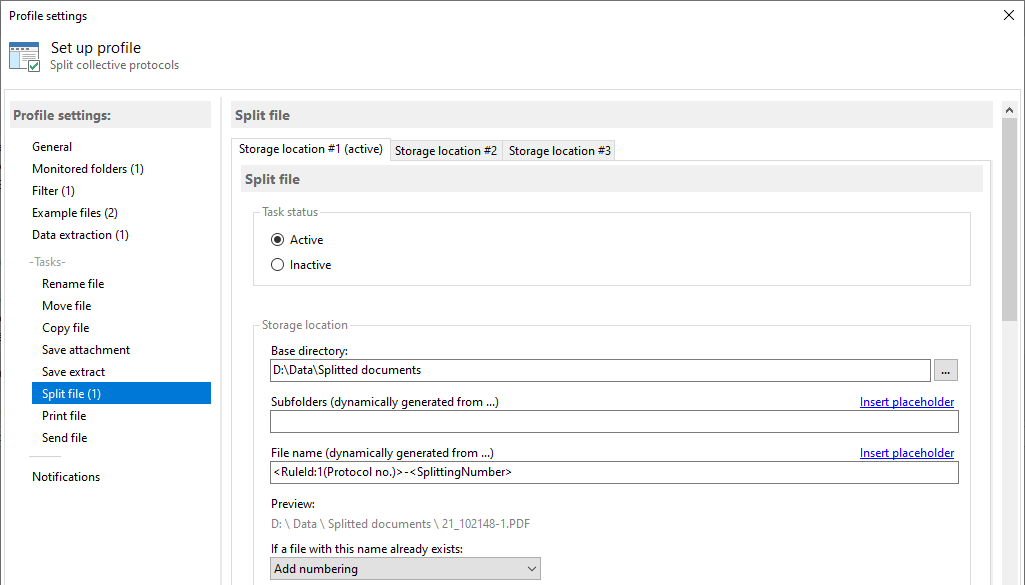The image size is (1025, 585).
Task: Click Insert placeholder for subfolders
Action: click(x=906, y=401)
